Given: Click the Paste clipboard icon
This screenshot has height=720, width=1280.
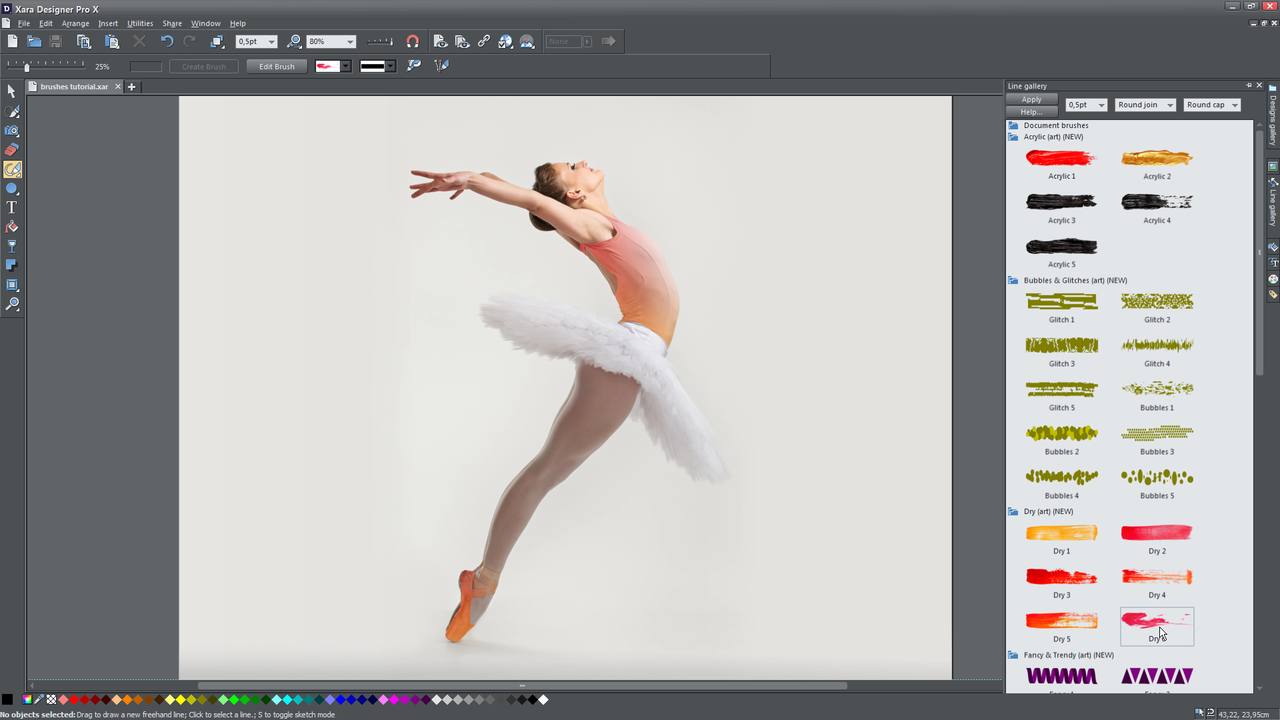Looking at the screenshot, I should (112, 41).
